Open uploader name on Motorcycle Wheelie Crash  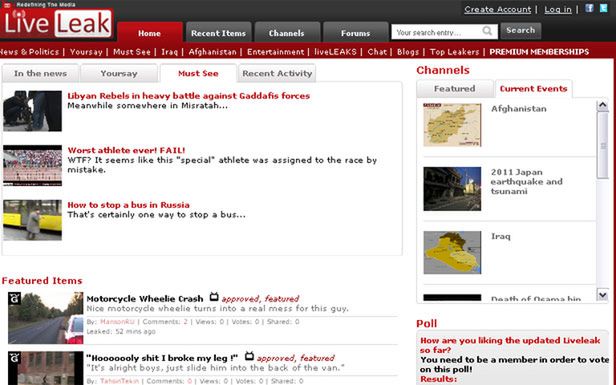[x=117, y=322]
